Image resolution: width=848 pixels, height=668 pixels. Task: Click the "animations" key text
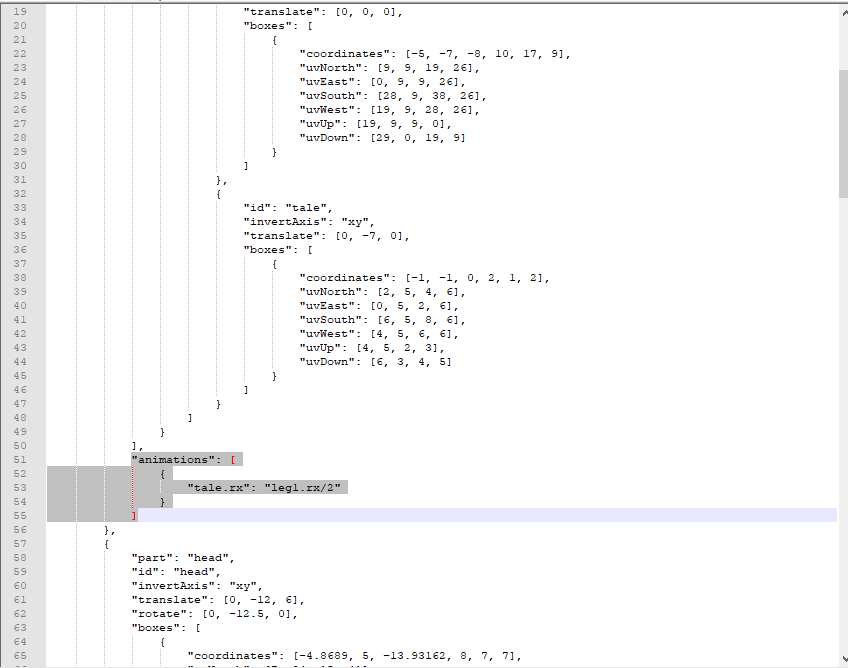[x=173, y=460]
